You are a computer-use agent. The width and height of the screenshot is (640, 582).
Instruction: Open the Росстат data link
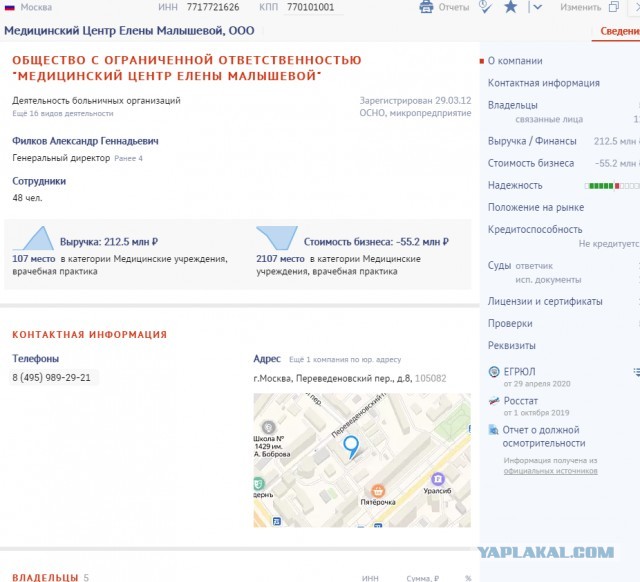click(x=520, y=401)
